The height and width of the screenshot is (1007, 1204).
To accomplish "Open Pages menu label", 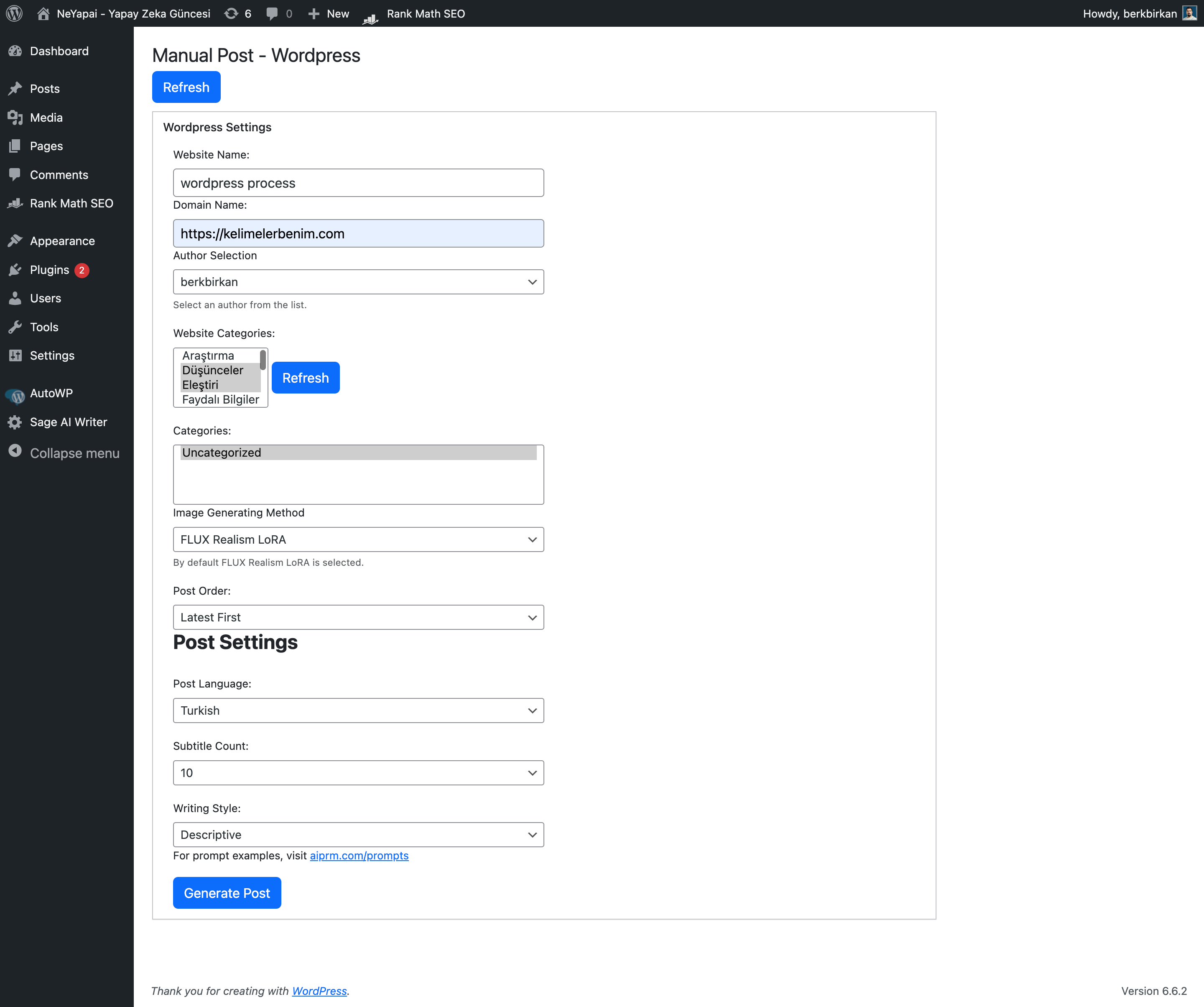I will [x=46, y=146].
